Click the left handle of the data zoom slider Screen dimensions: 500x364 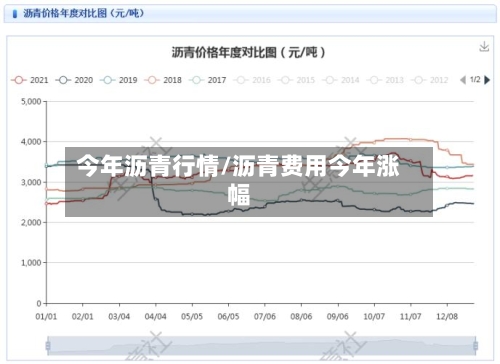[x=48, y=346]
